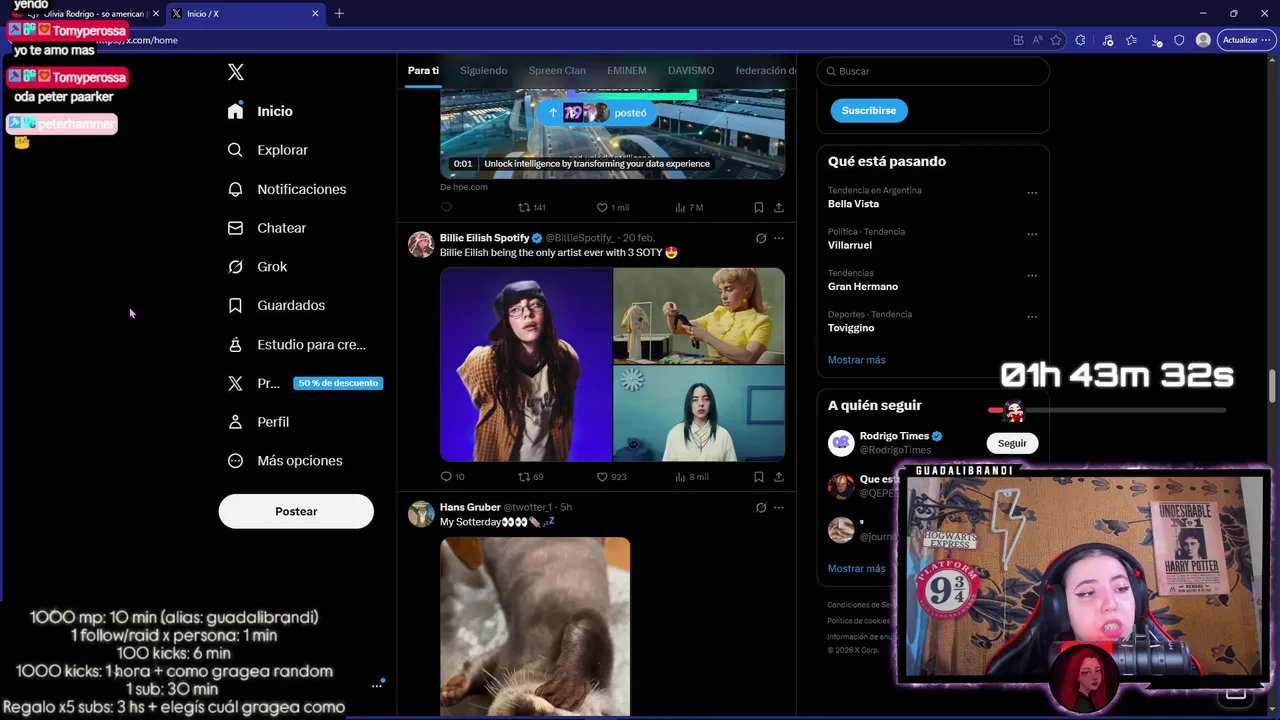Screen dimensions: 1280x720
Task: Click the Postear button
Action: pos(296,511)
